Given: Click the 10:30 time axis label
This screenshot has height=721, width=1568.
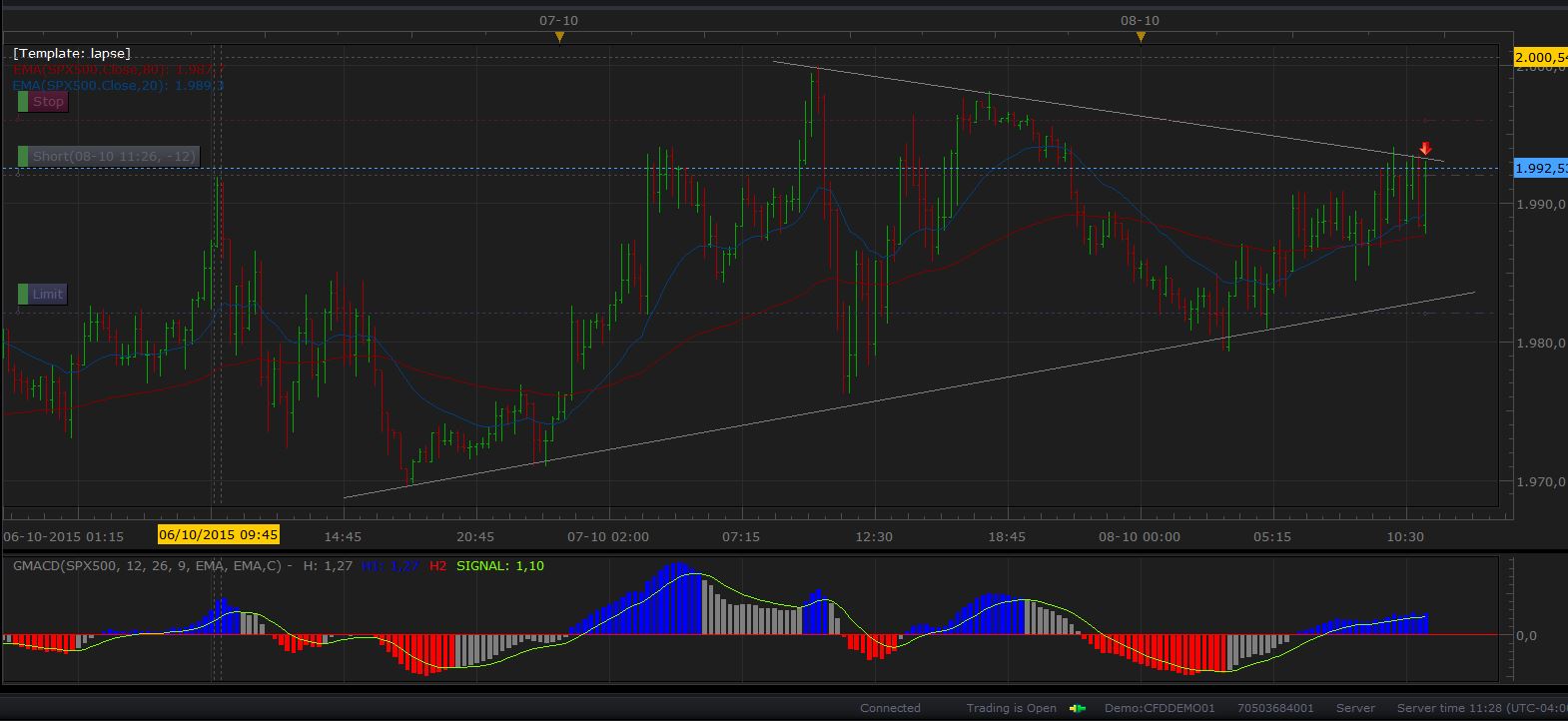Looking at the screenshot, I should click(1405, 536).
